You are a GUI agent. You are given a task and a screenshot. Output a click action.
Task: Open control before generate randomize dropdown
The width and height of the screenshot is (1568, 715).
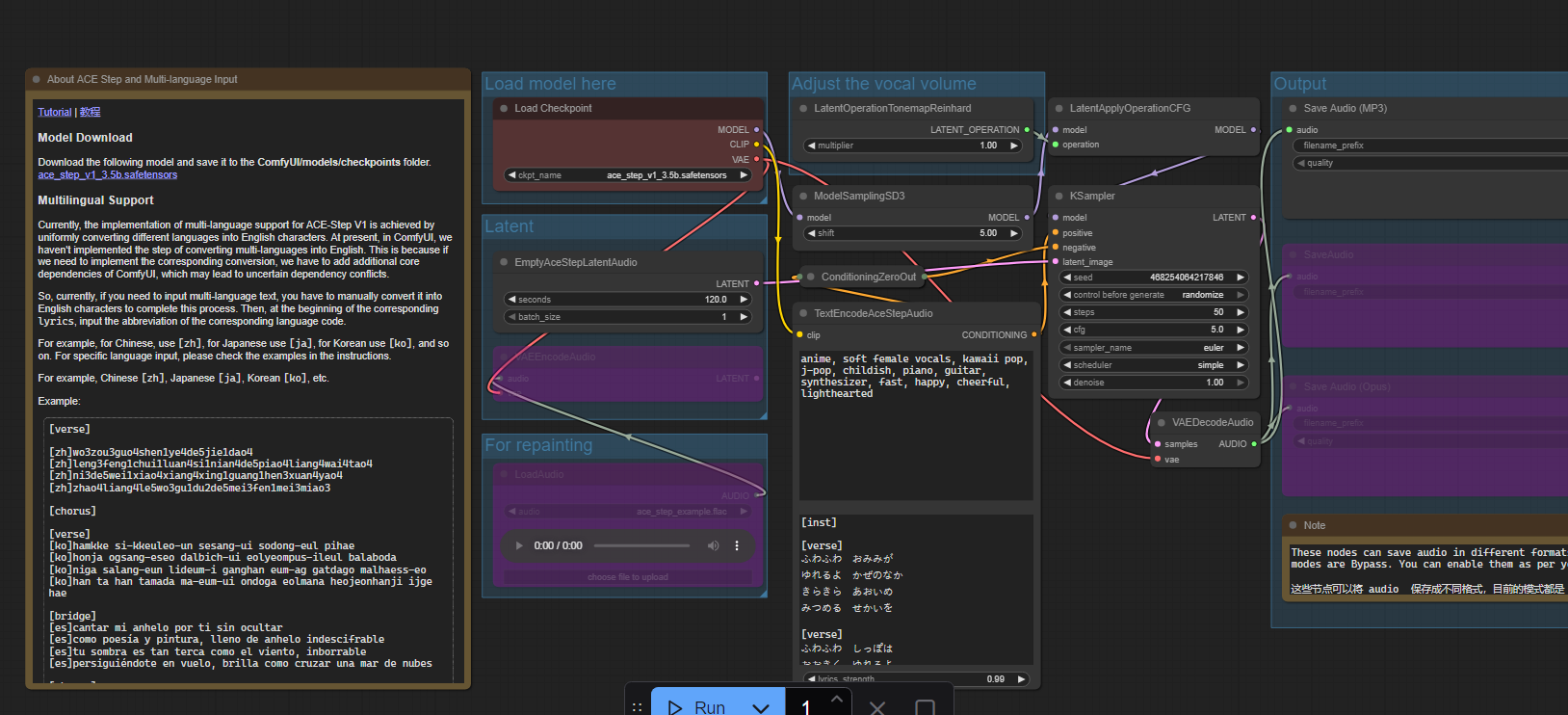pos(1154,295)
